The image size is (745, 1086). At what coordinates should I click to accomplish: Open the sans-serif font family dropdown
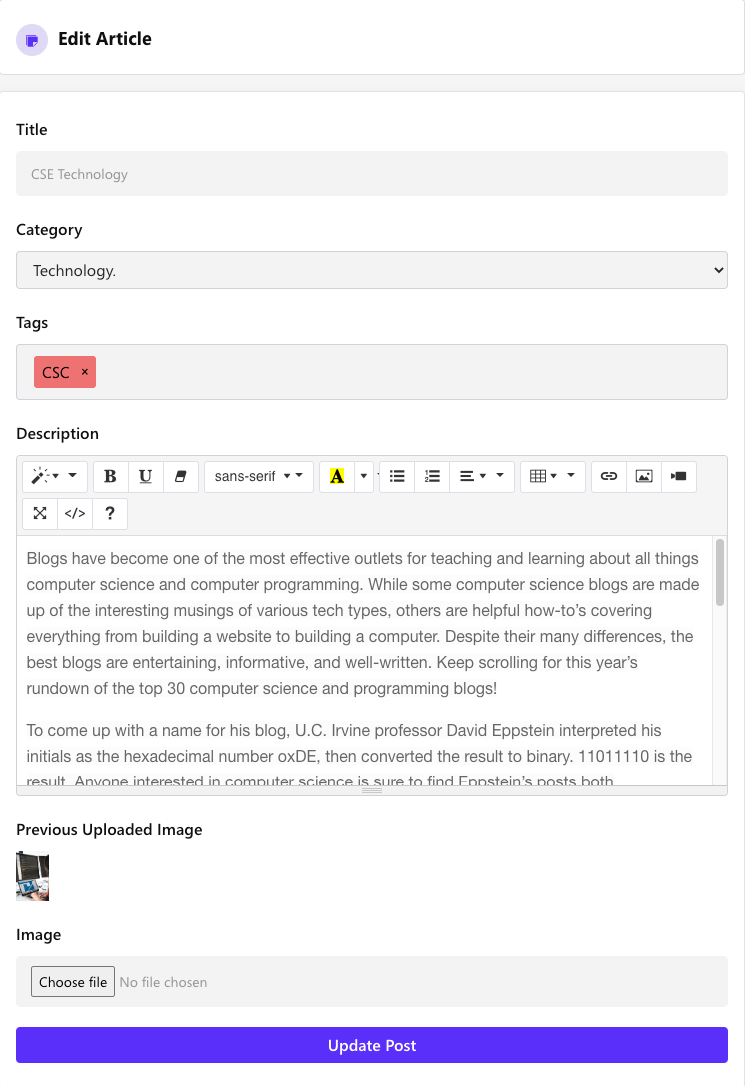click(258, 476)
